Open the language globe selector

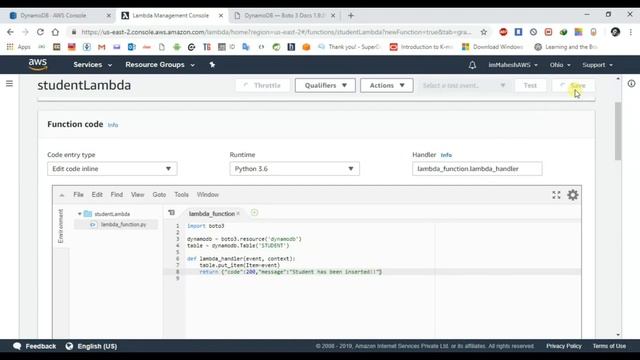pos(69,346)
